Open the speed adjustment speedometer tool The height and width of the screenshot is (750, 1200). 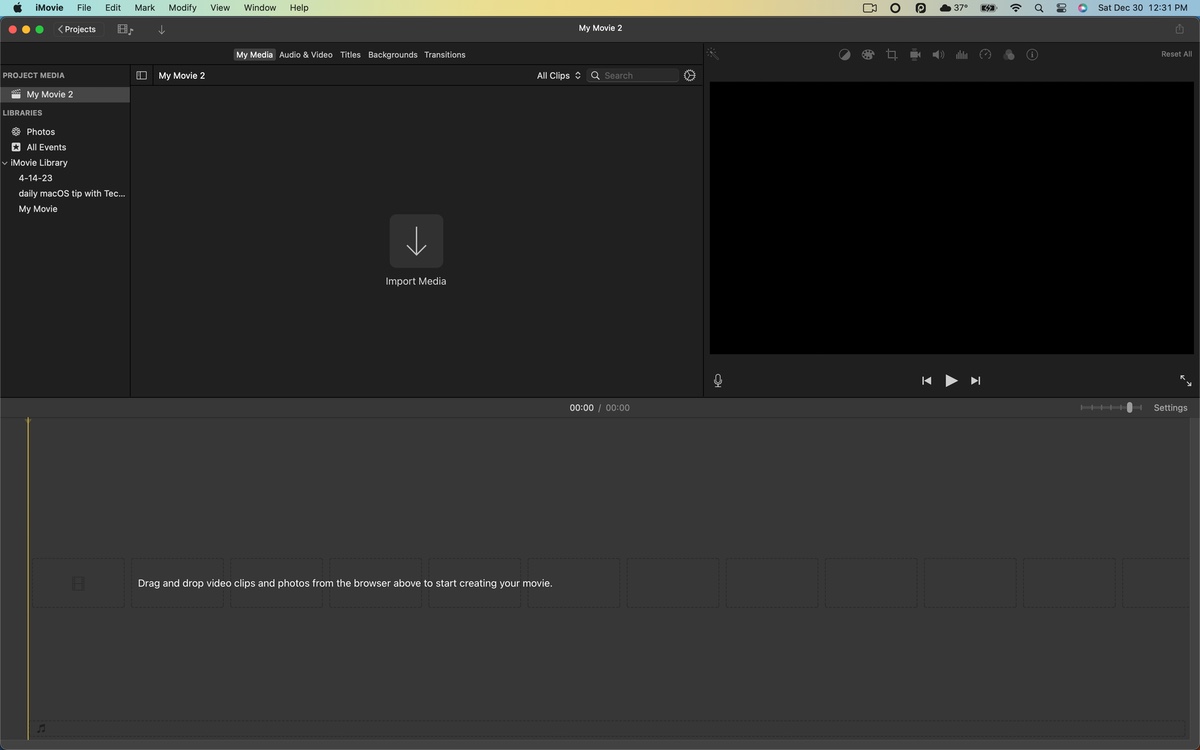coord(985,55)
